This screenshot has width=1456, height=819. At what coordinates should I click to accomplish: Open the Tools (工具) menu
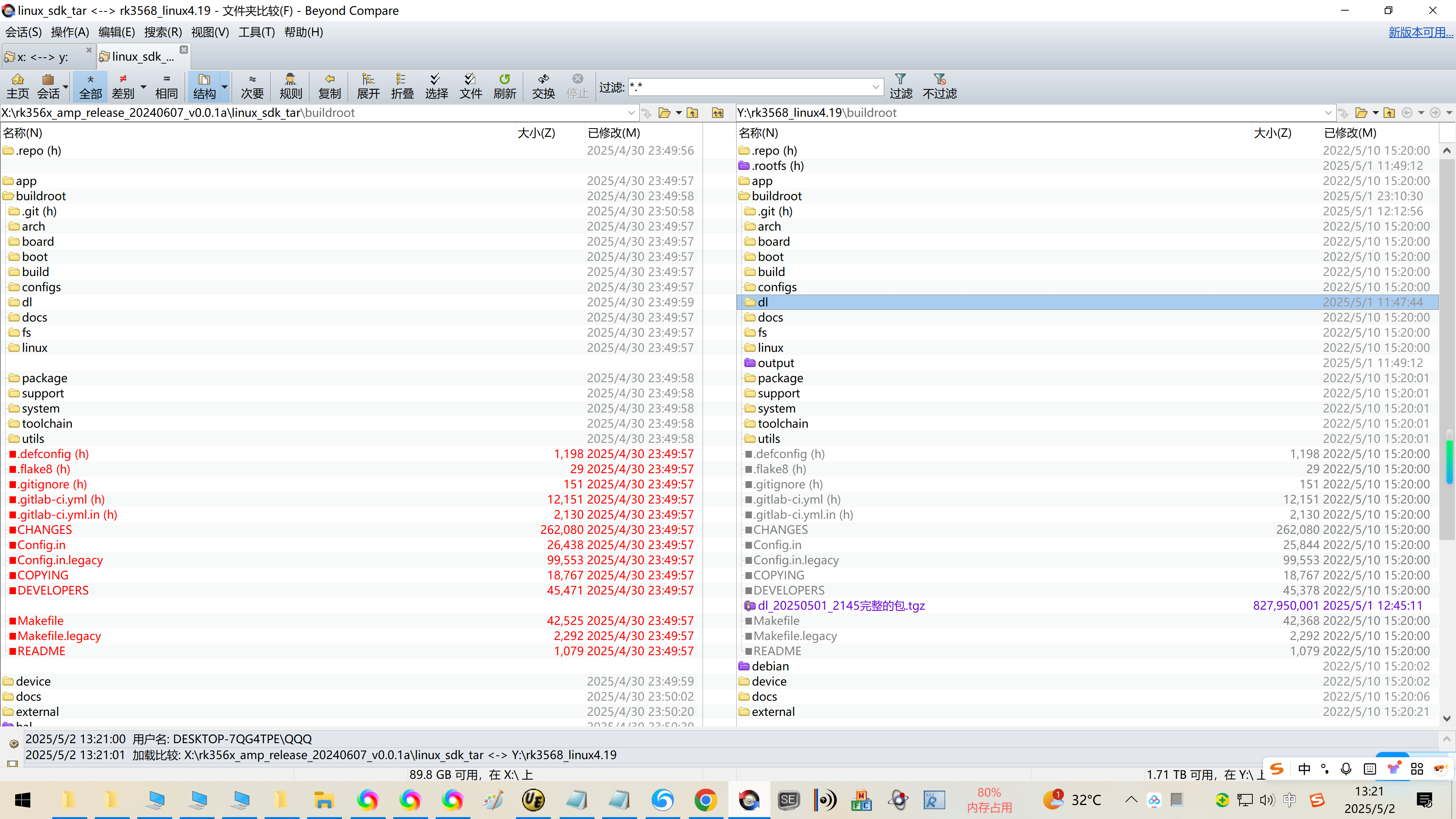(x=256, y=32)
